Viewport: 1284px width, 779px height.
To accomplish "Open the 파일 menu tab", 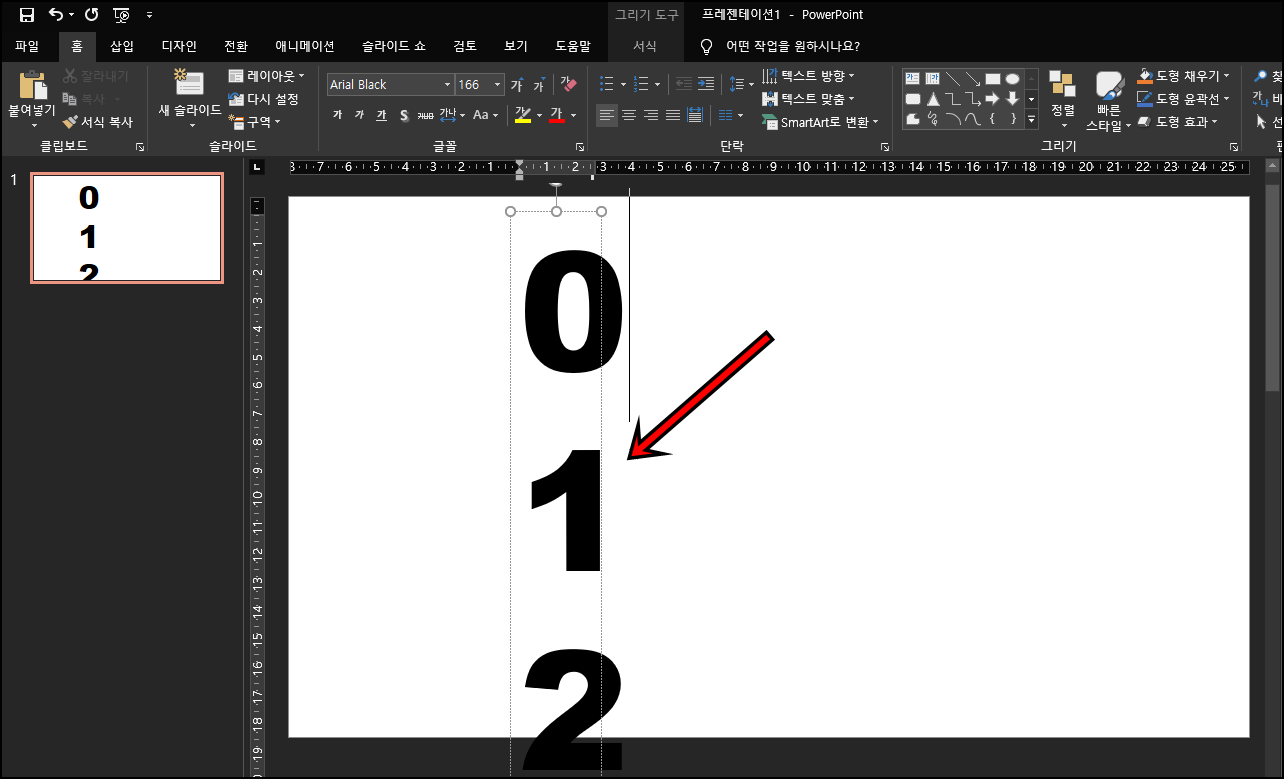I will (x=27, y=46).
